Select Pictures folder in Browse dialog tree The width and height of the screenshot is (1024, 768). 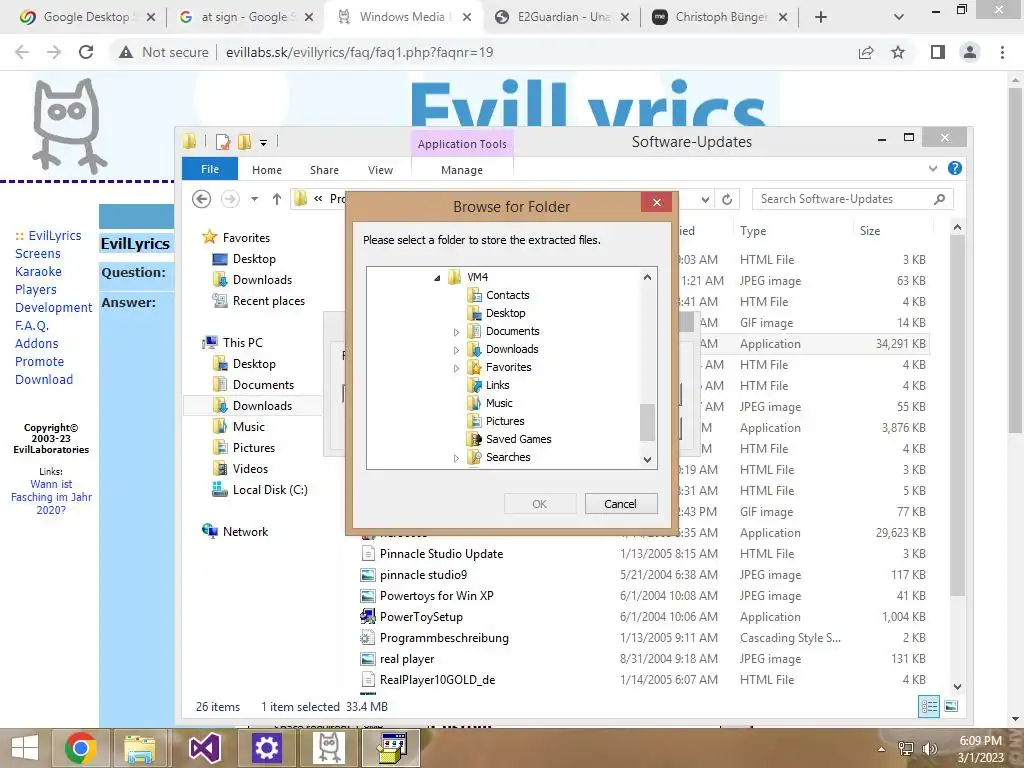(x=505, y=421)
